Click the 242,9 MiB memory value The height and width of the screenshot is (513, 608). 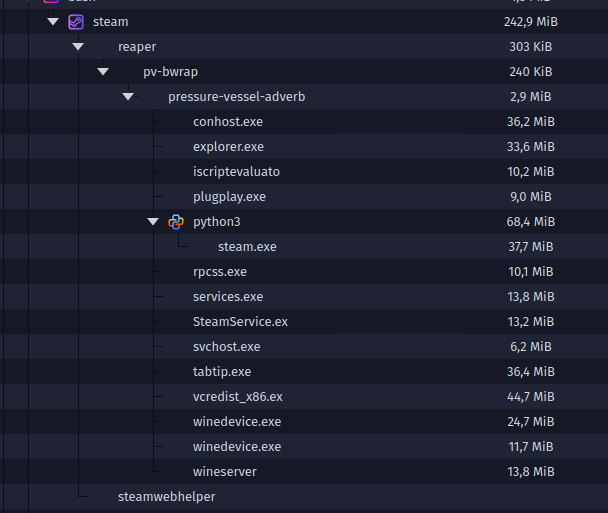coord(531,22)
